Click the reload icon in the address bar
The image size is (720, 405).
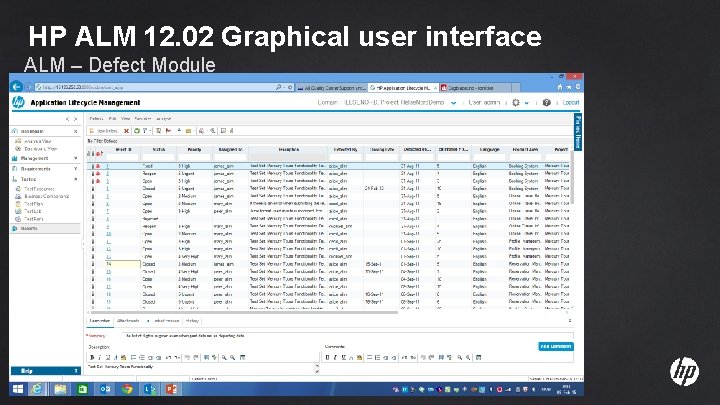click(x=290, y=87)
